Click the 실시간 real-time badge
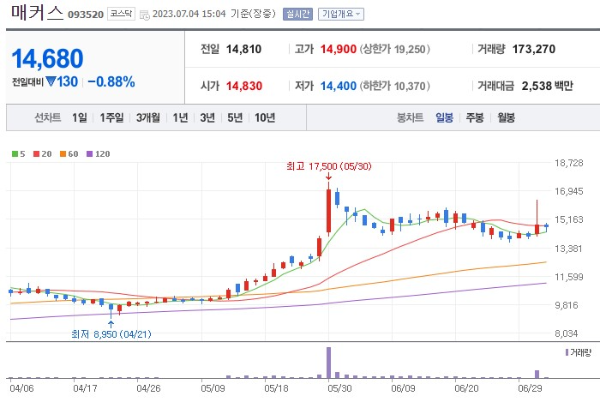 tap(298, 14)
